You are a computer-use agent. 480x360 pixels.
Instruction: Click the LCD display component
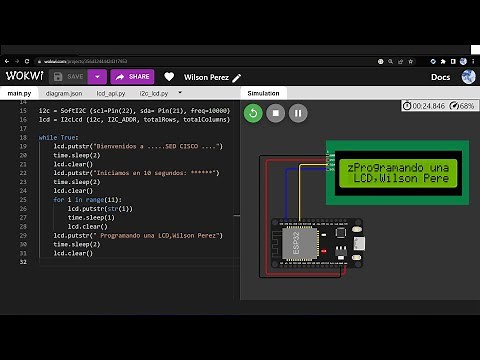[397, 173]
